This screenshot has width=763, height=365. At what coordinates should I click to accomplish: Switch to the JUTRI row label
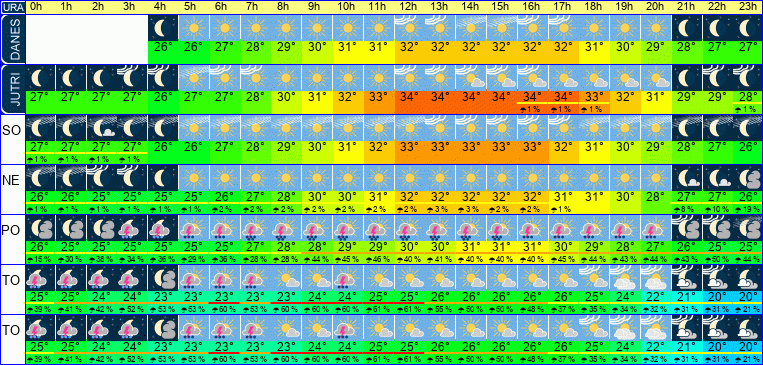pyautogui.click(x=12, y=90)
